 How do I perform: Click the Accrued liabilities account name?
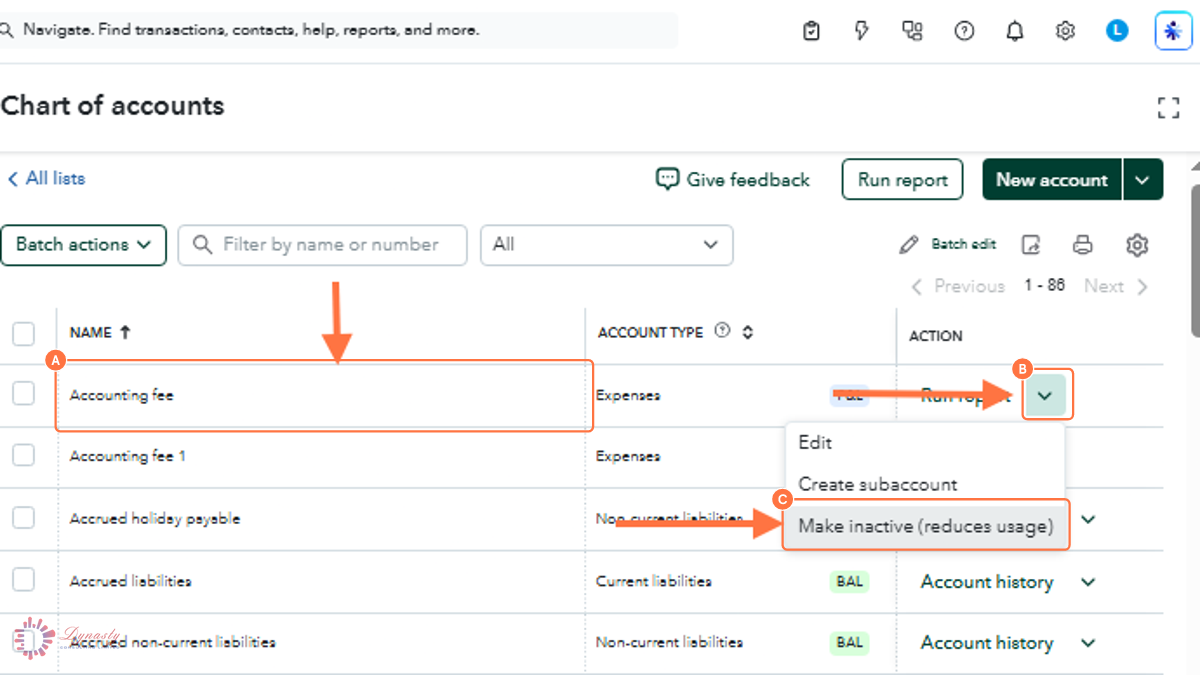[130, 580]
